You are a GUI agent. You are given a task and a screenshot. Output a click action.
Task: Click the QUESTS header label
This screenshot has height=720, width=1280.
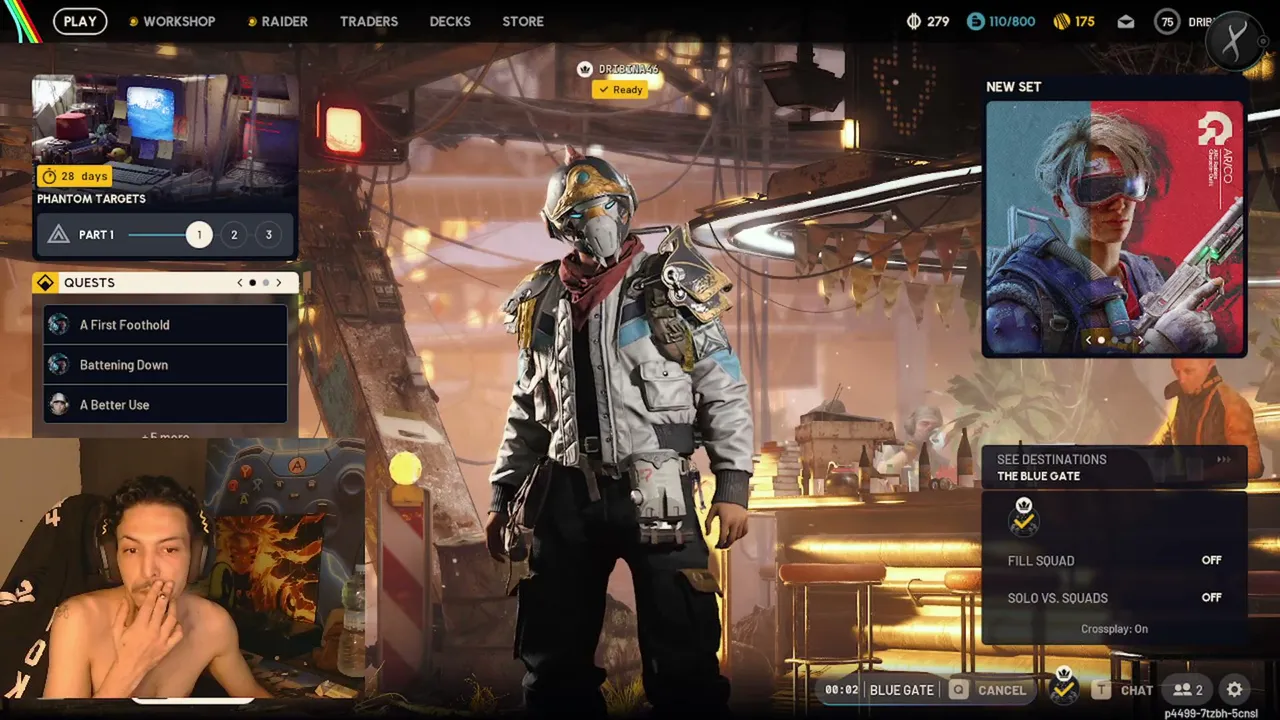(x=89, y=283)
